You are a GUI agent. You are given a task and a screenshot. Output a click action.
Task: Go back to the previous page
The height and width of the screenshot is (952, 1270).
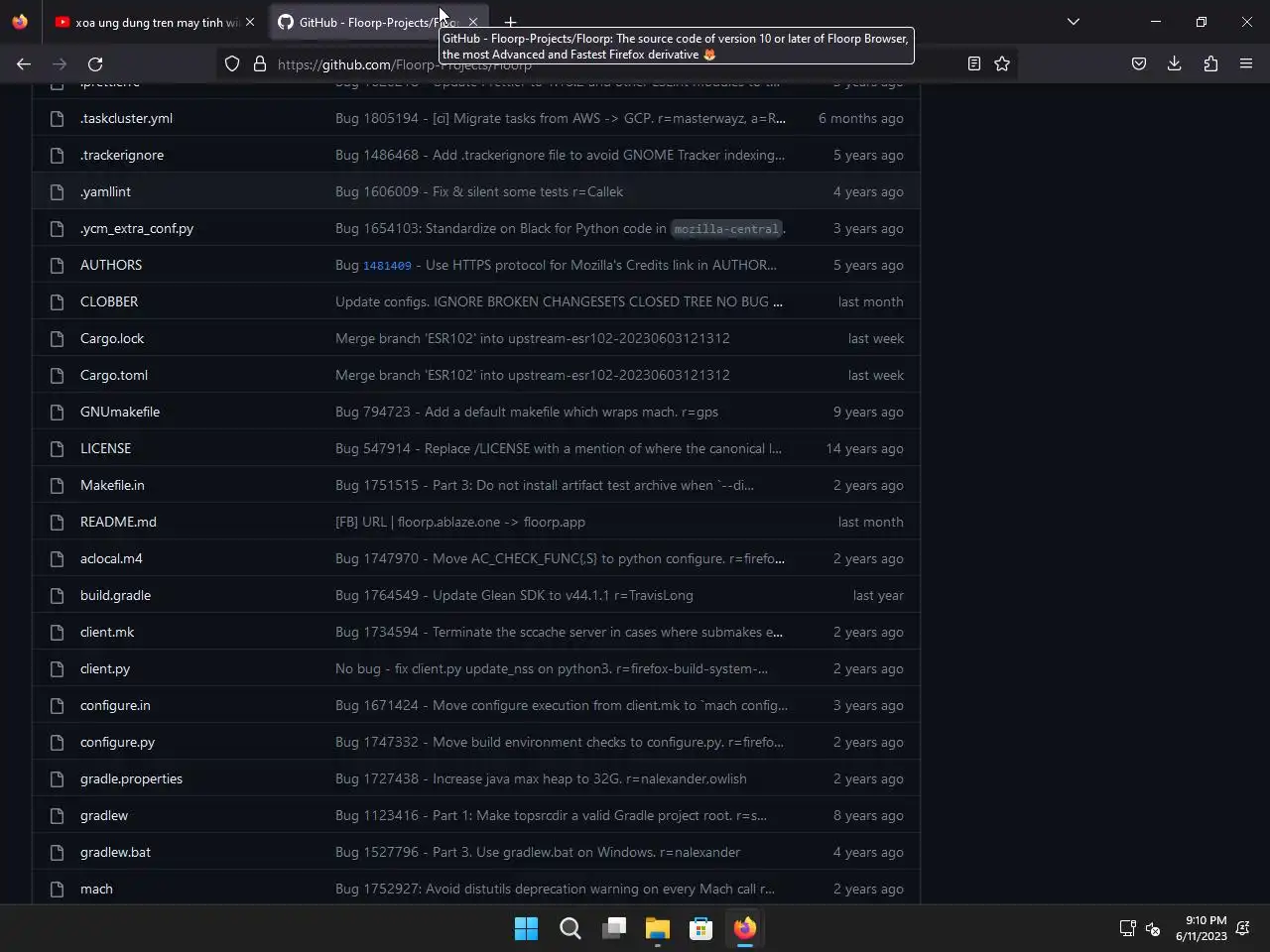24,63
